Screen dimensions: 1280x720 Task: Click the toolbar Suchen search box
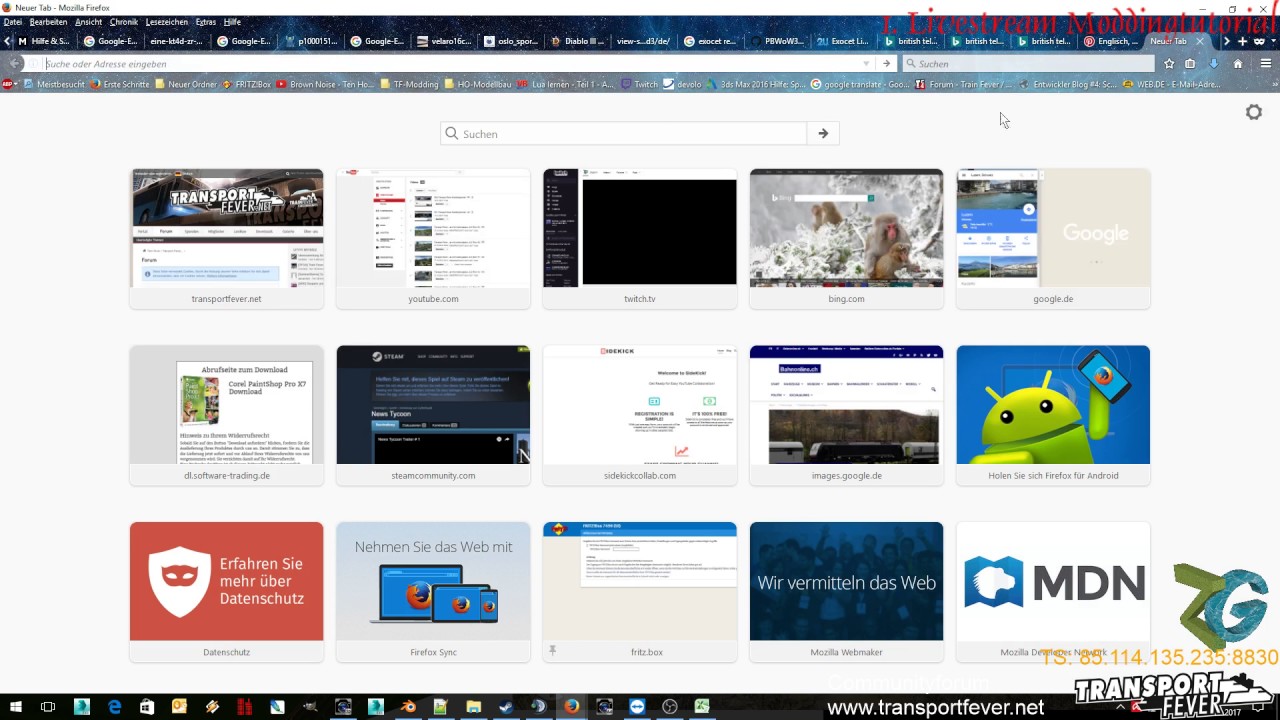[1028, 63]
